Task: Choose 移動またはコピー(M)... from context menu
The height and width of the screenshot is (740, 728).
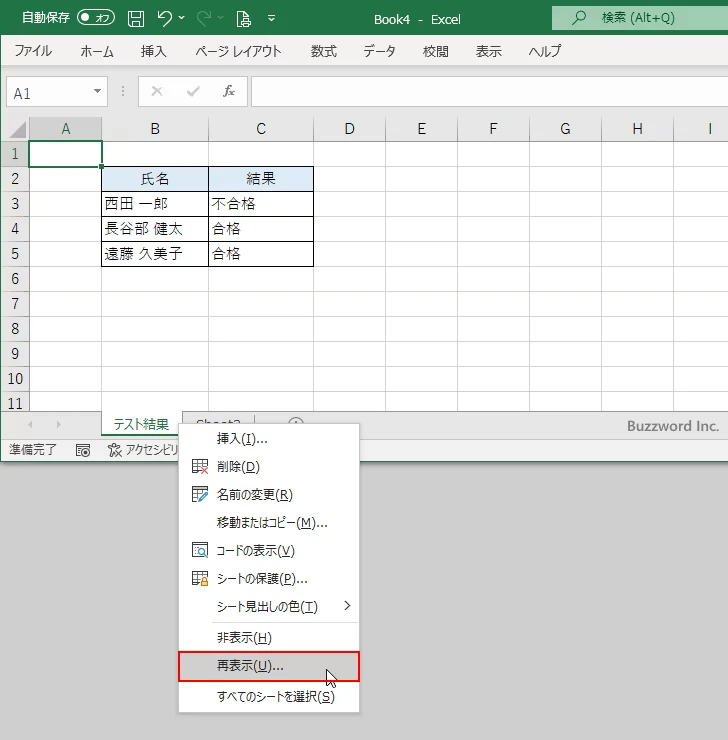Action: (x=269, y=523)
